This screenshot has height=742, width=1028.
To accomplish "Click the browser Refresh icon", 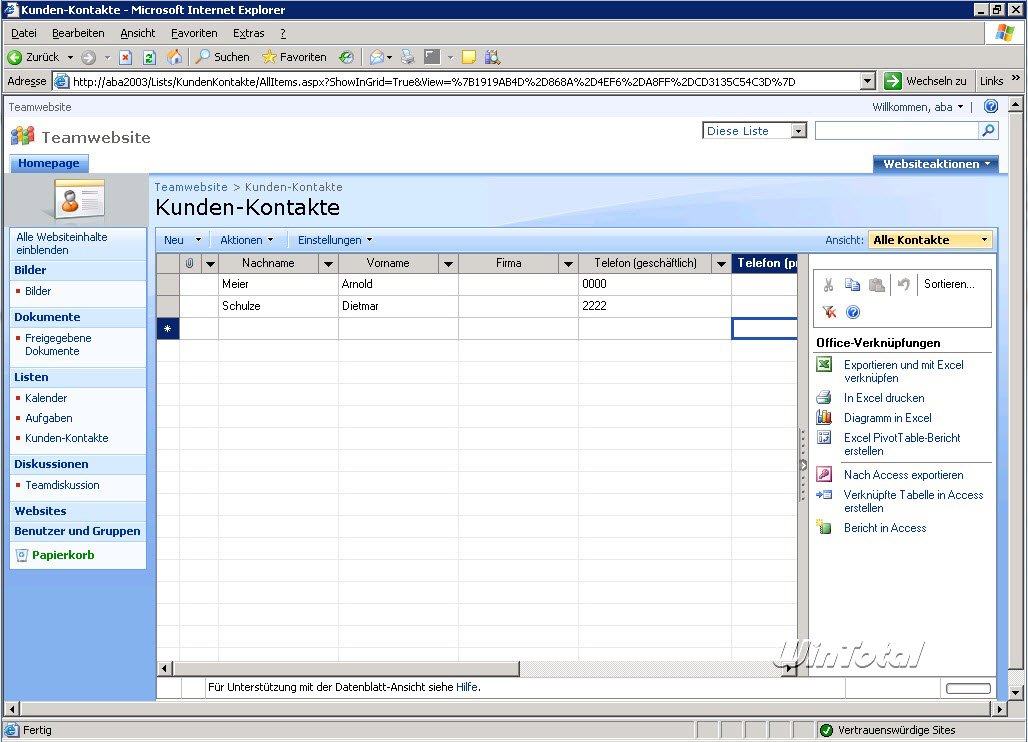I will pyautogui.click(x=149, y=58).
